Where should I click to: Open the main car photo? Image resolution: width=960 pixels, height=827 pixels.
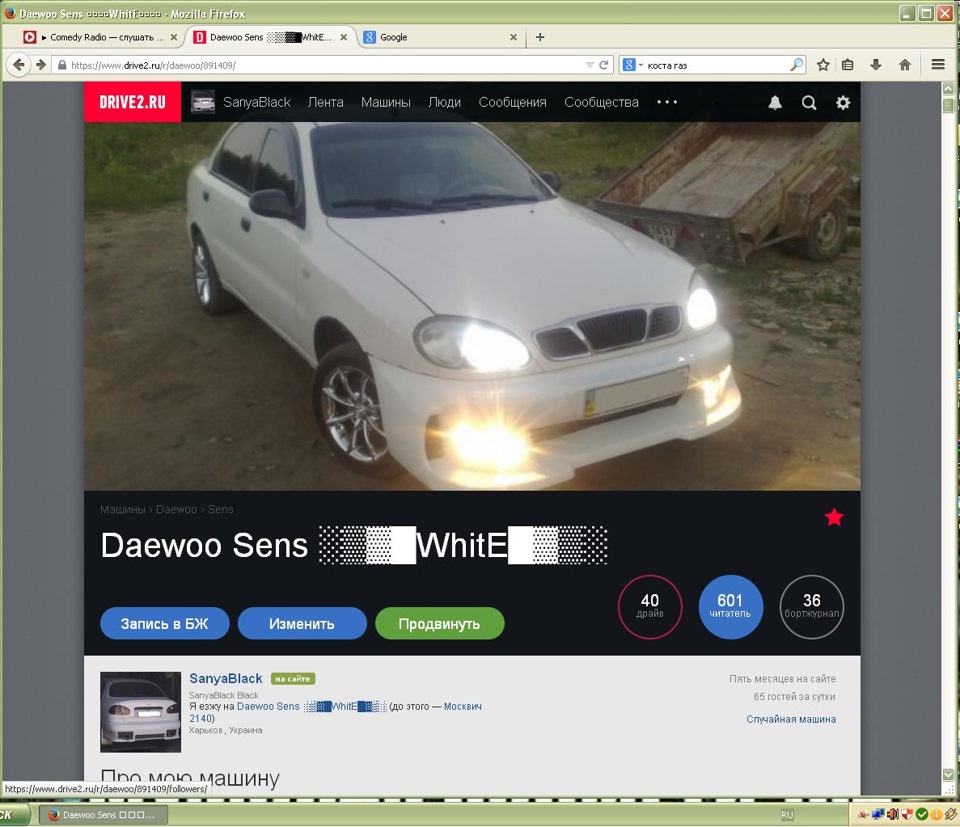tap(472, 306)
